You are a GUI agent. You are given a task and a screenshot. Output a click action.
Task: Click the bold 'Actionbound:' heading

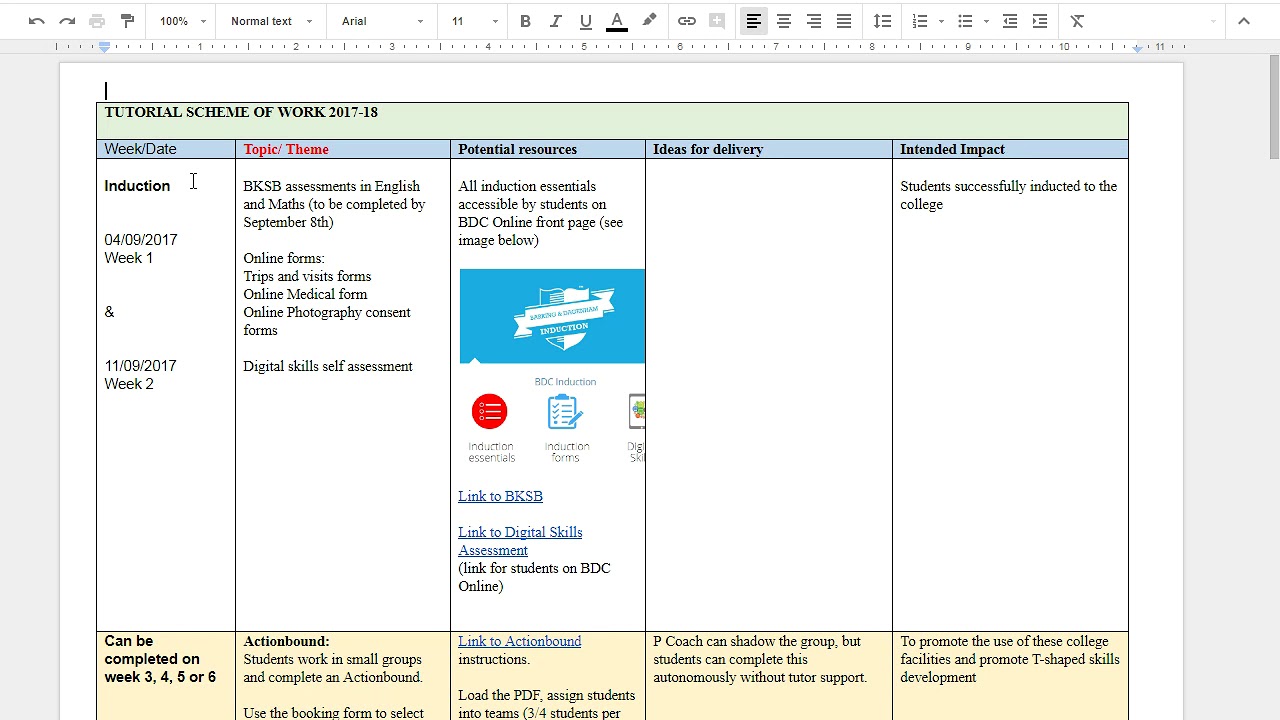(x=286, y=641)
